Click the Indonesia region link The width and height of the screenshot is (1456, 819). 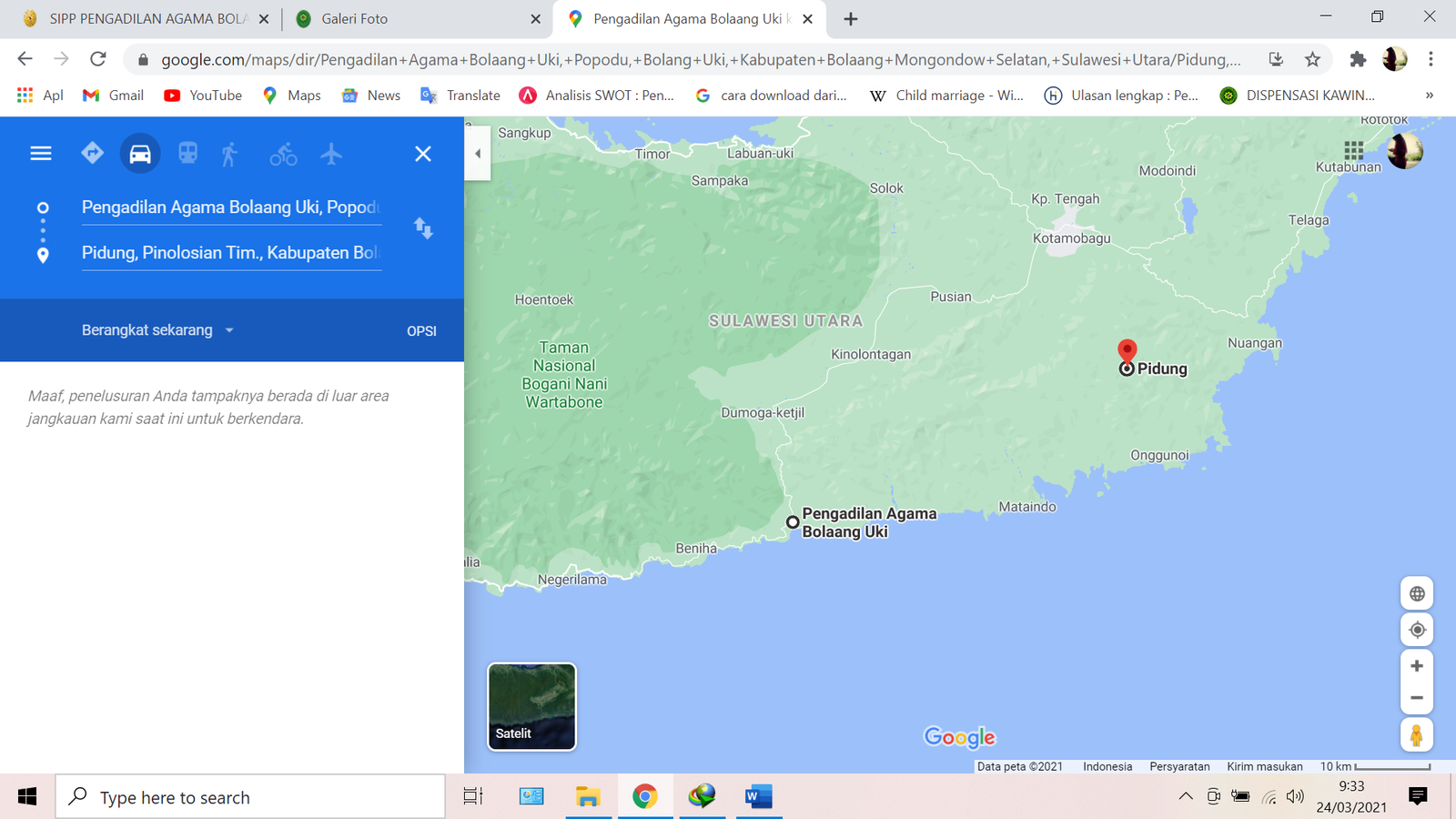[x=1107, y=766]
